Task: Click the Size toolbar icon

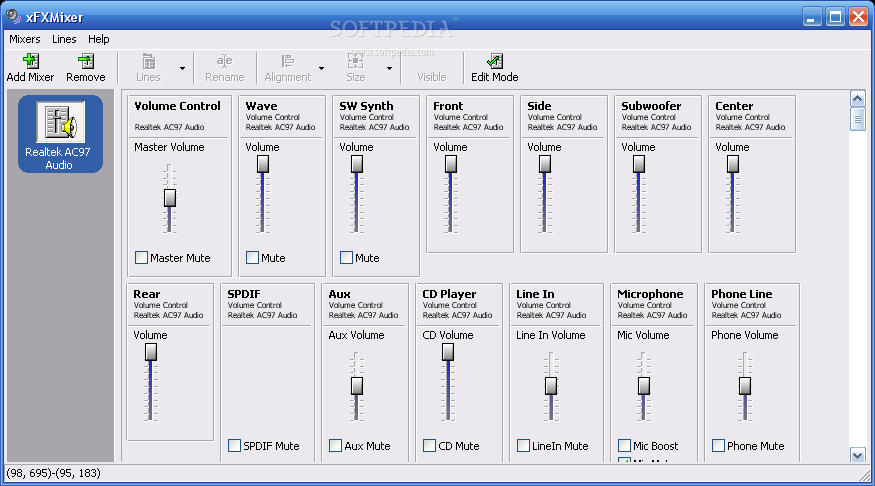Action: pyautogui.click(x=355, y=61)
